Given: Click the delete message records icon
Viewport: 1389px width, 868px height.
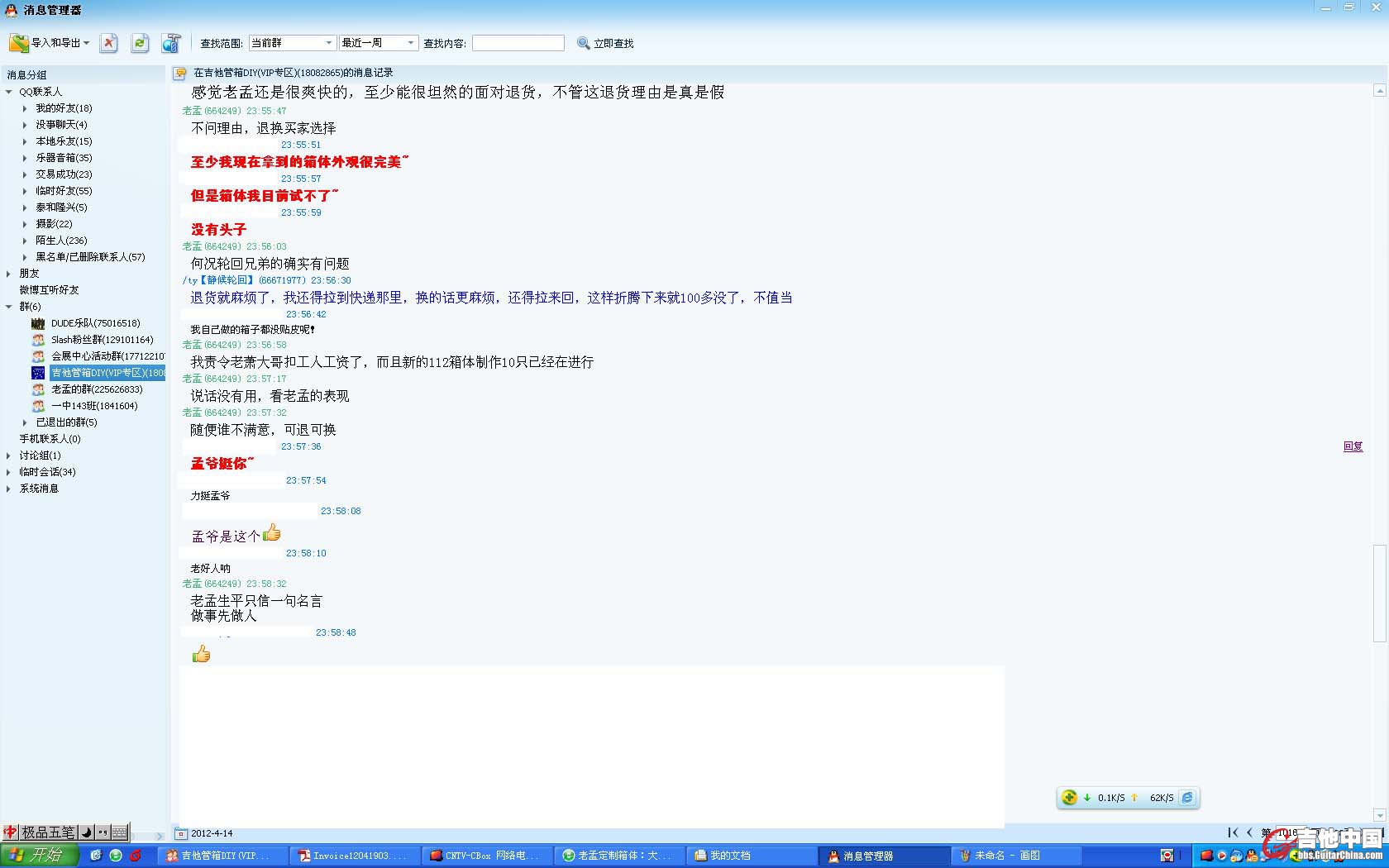Looking at the screenshot, I should coord(108,43).
